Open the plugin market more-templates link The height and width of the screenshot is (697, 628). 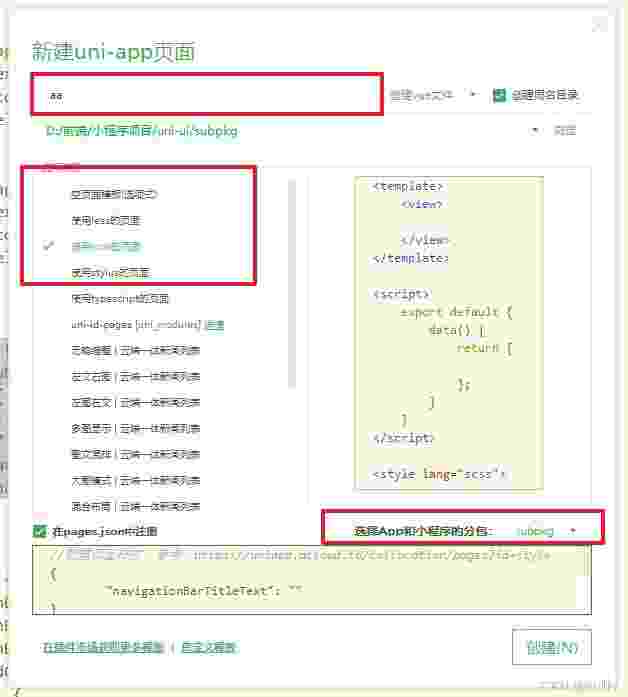click(103, 647)
